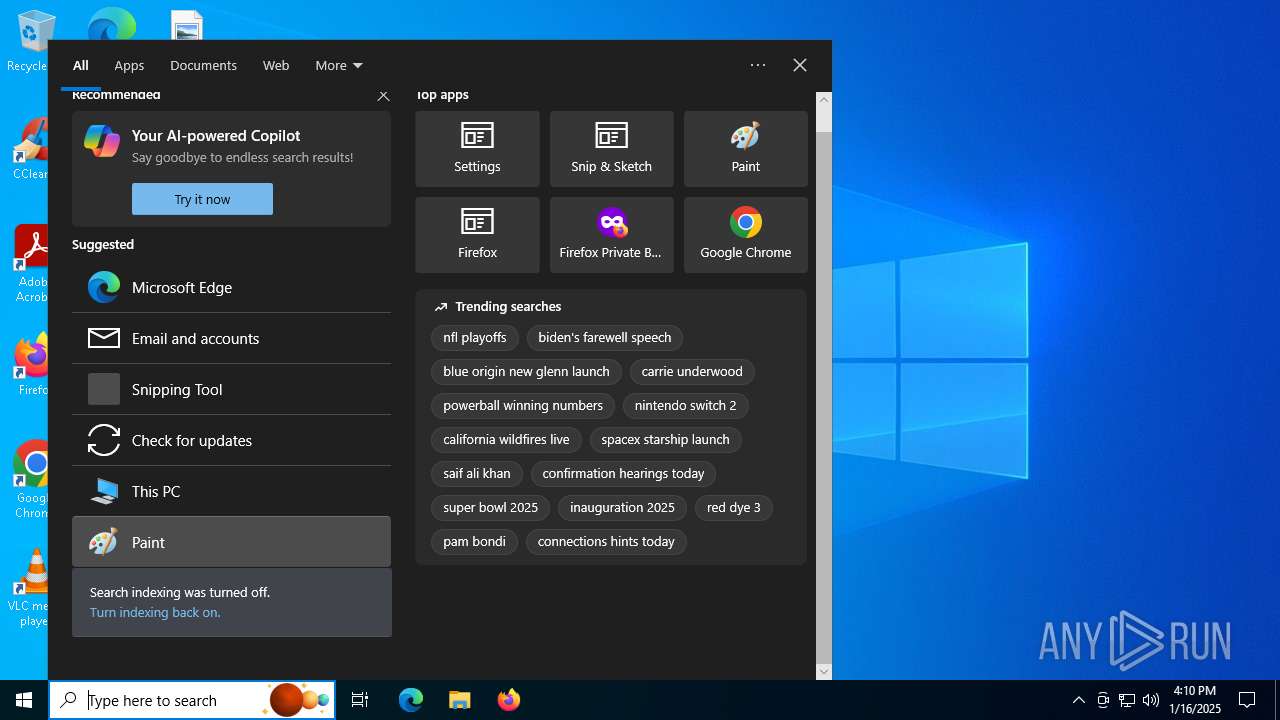
Task: Select connections hints today chip
Action: [x=606, y=542]
